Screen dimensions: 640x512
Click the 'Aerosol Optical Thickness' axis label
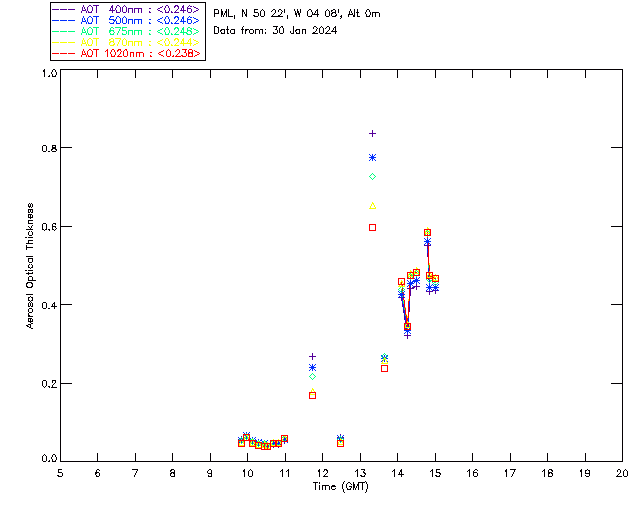[x=30, y=266]
